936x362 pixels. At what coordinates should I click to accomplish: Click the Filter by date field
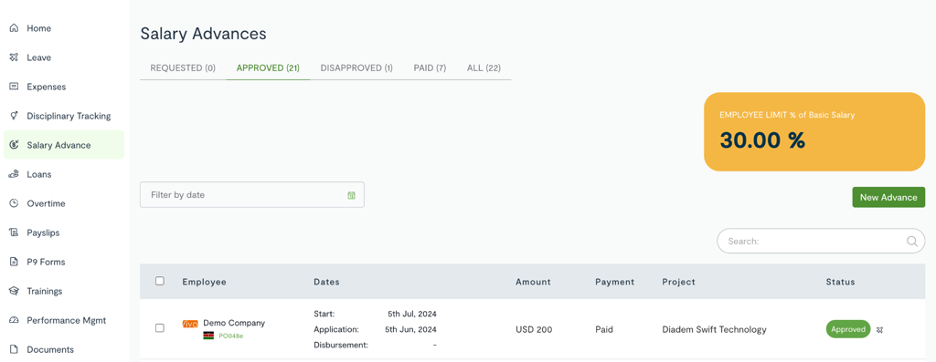(252, 195)
